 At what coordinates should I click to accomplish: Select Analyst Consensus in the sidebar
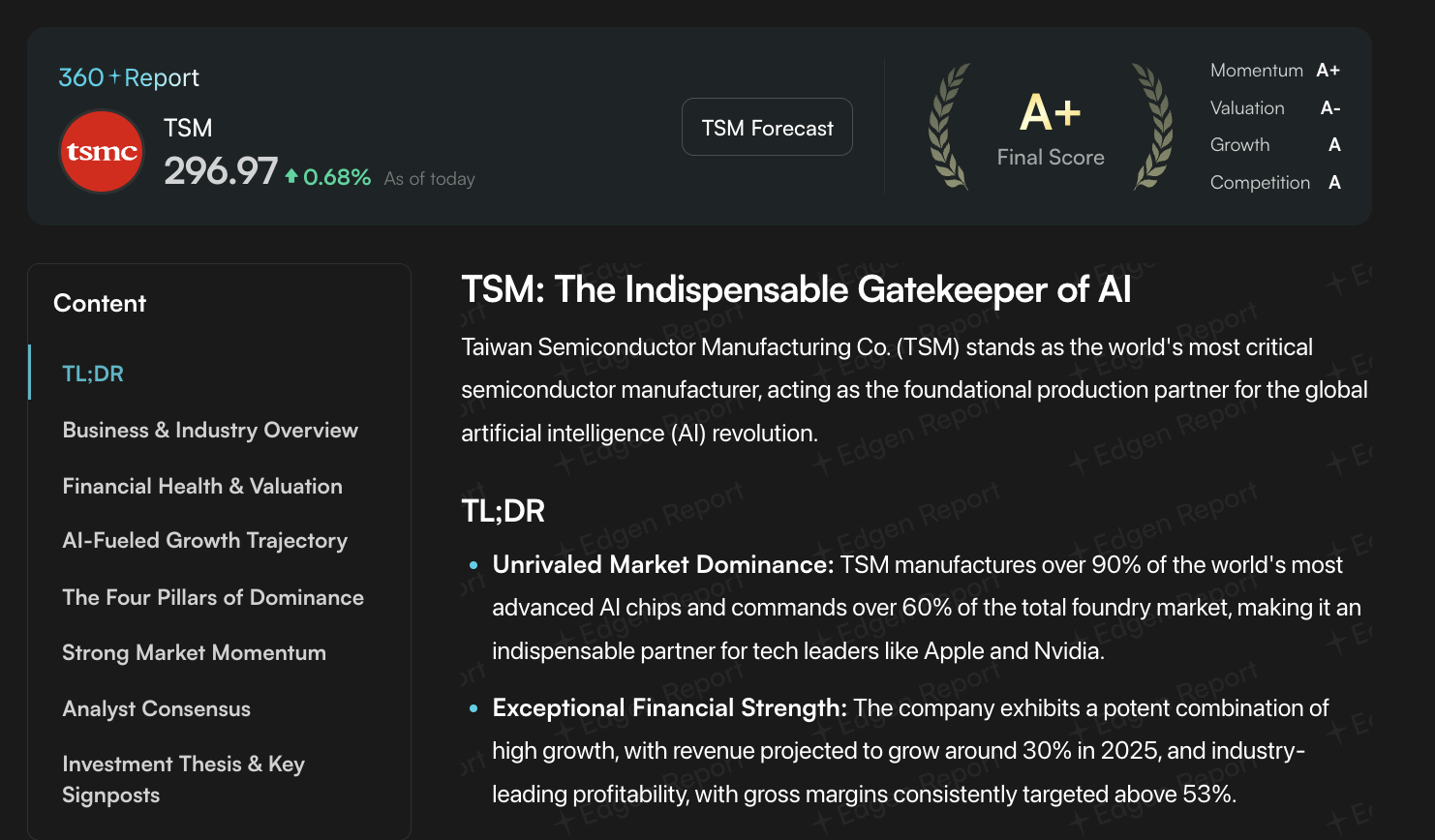tap(156, 709)
